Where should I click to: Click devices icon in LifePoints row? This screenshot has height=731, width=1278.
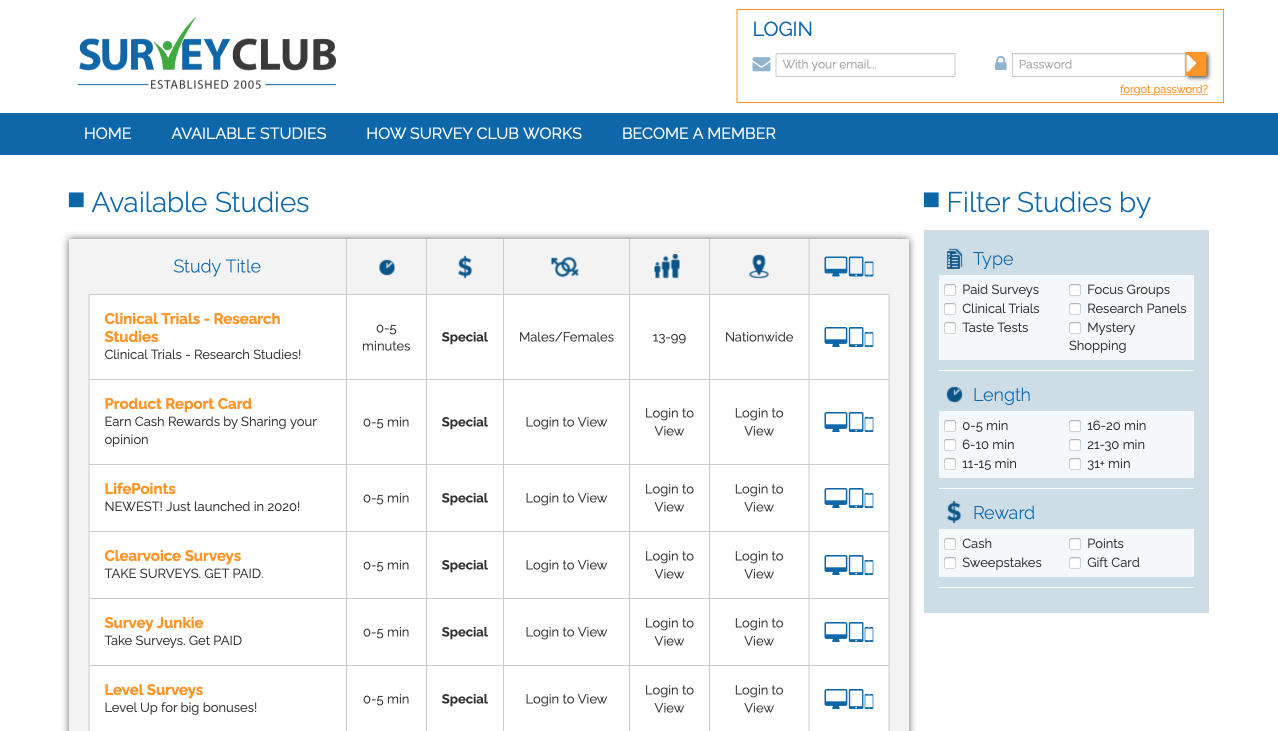click(849, 498)
